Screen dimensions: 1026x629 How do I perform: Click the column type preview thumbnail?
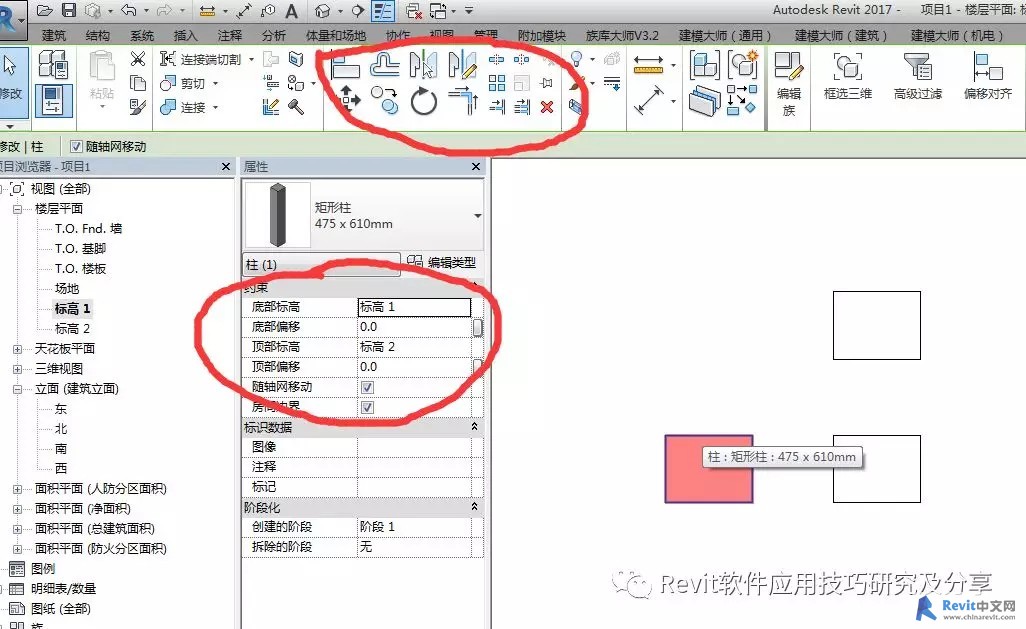pyautogui.click(x=277, y=215)
